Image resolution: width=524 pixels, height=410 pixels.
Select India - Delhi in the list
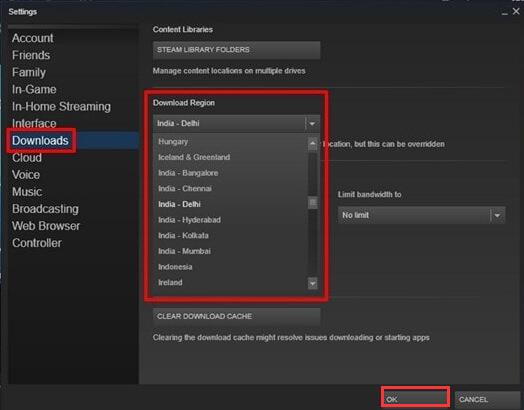click(230, 204)
